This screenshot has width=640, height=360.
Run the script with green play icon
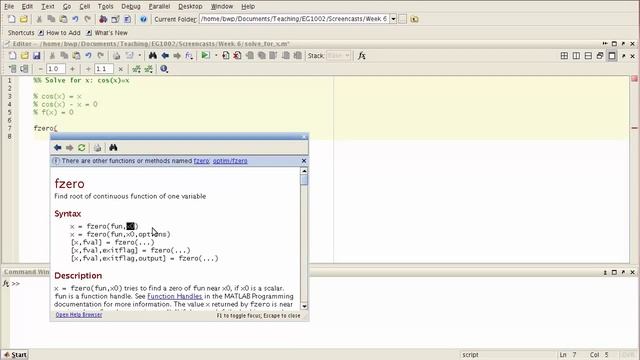click(205, 56)
